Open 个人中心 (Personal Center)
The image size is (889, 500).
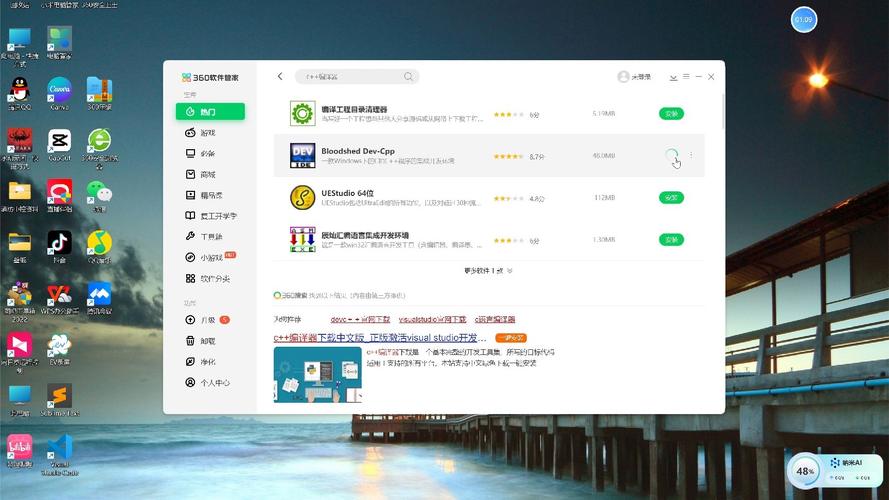pyautogui.click(x=210, y=383)
